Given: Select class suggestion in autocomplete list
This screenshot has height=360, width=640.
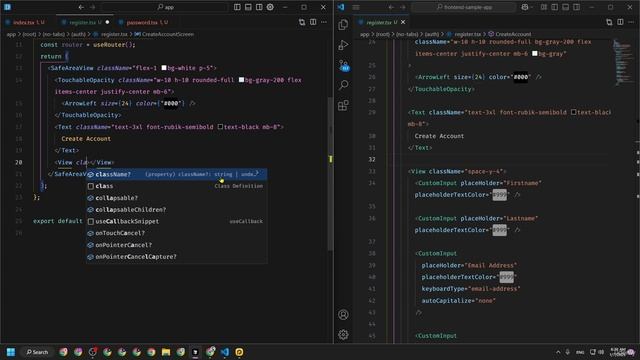Looking at the screenshot, I should click(x=177, y=186).
